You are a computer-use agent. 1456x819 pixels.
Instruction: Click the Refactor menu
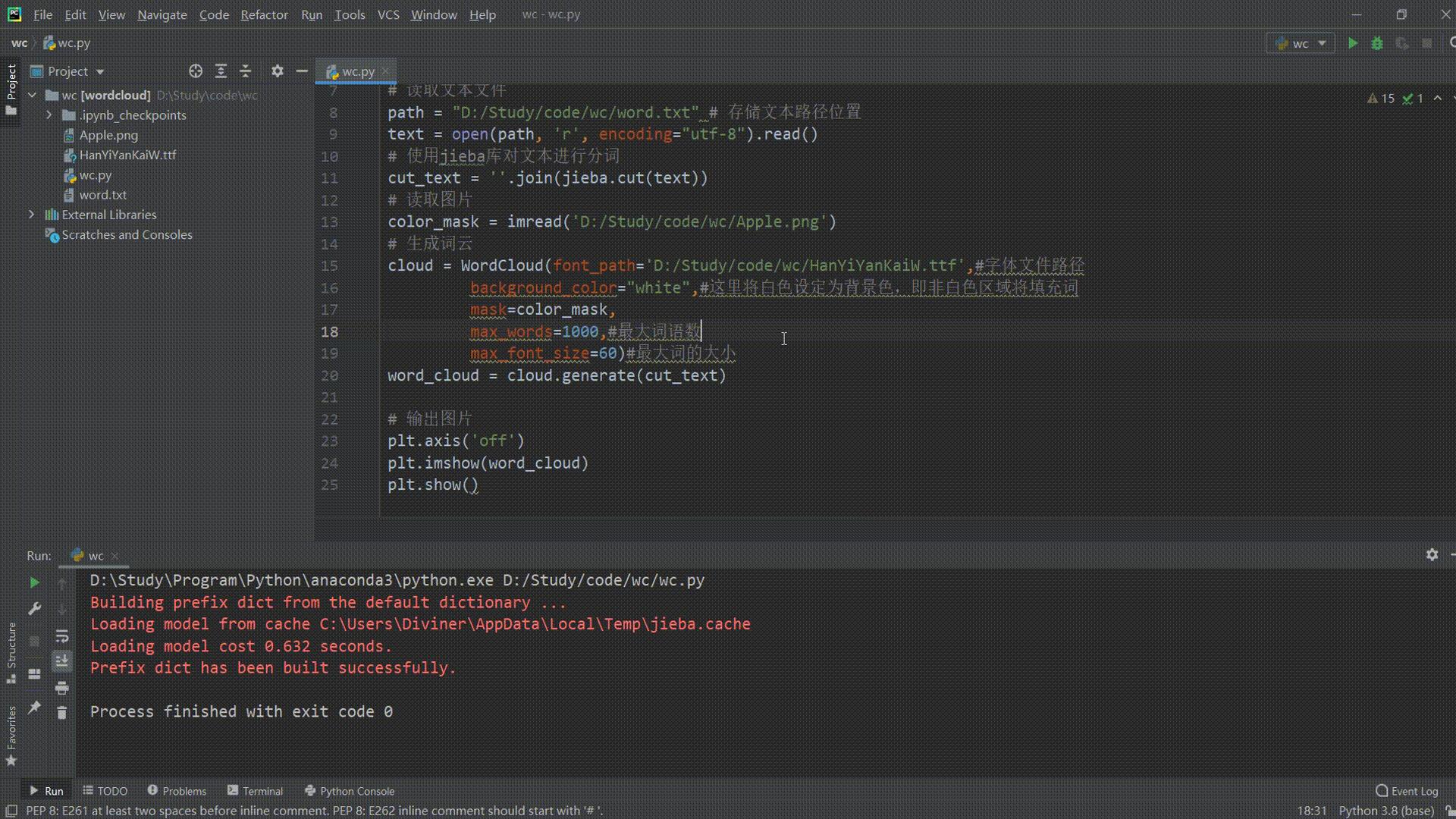pos(263,13)
